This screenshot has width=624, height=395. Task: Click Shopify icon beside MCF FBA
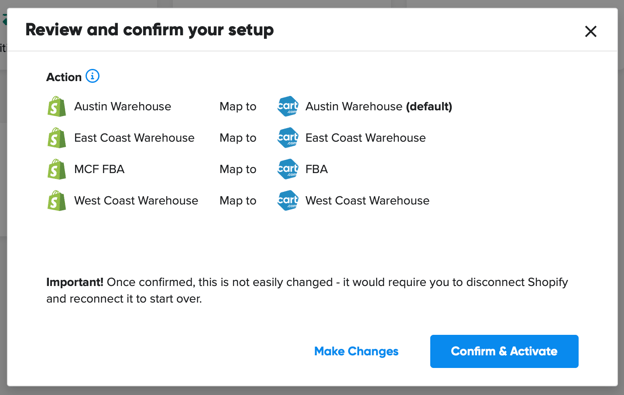click(57, 169)
